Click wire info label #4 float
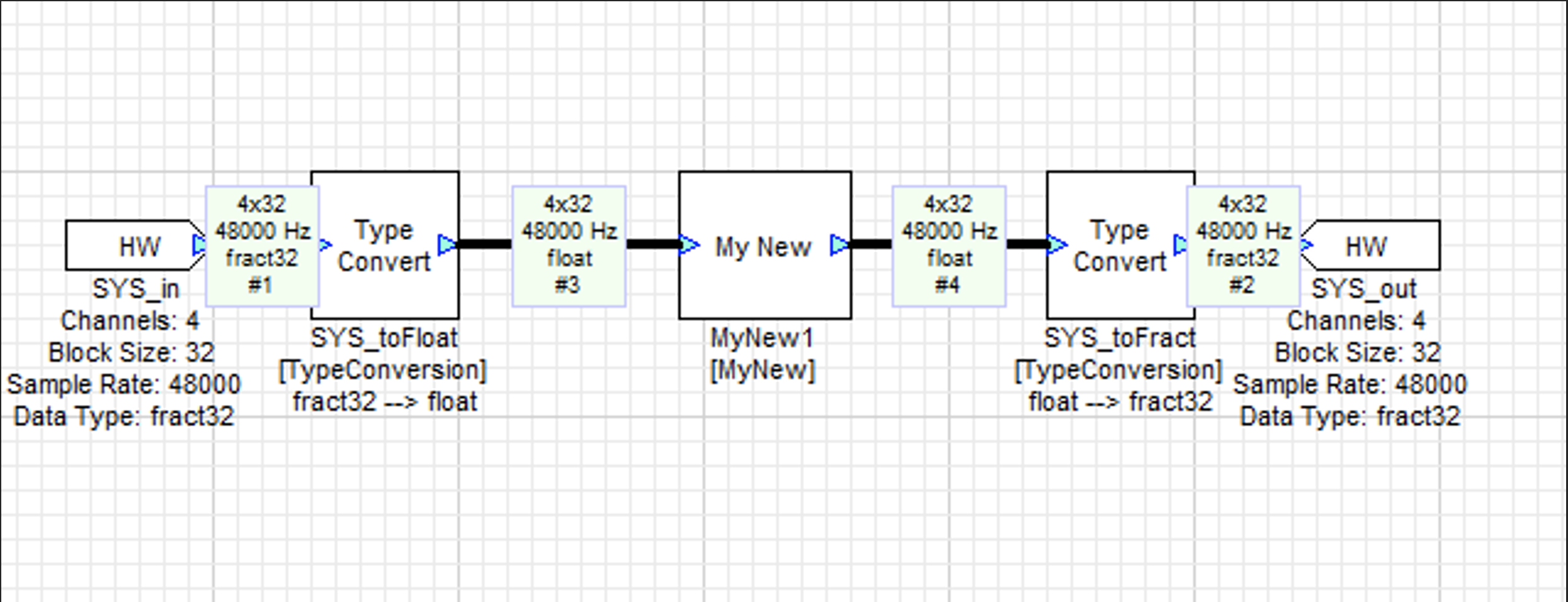 pos(949,246)
